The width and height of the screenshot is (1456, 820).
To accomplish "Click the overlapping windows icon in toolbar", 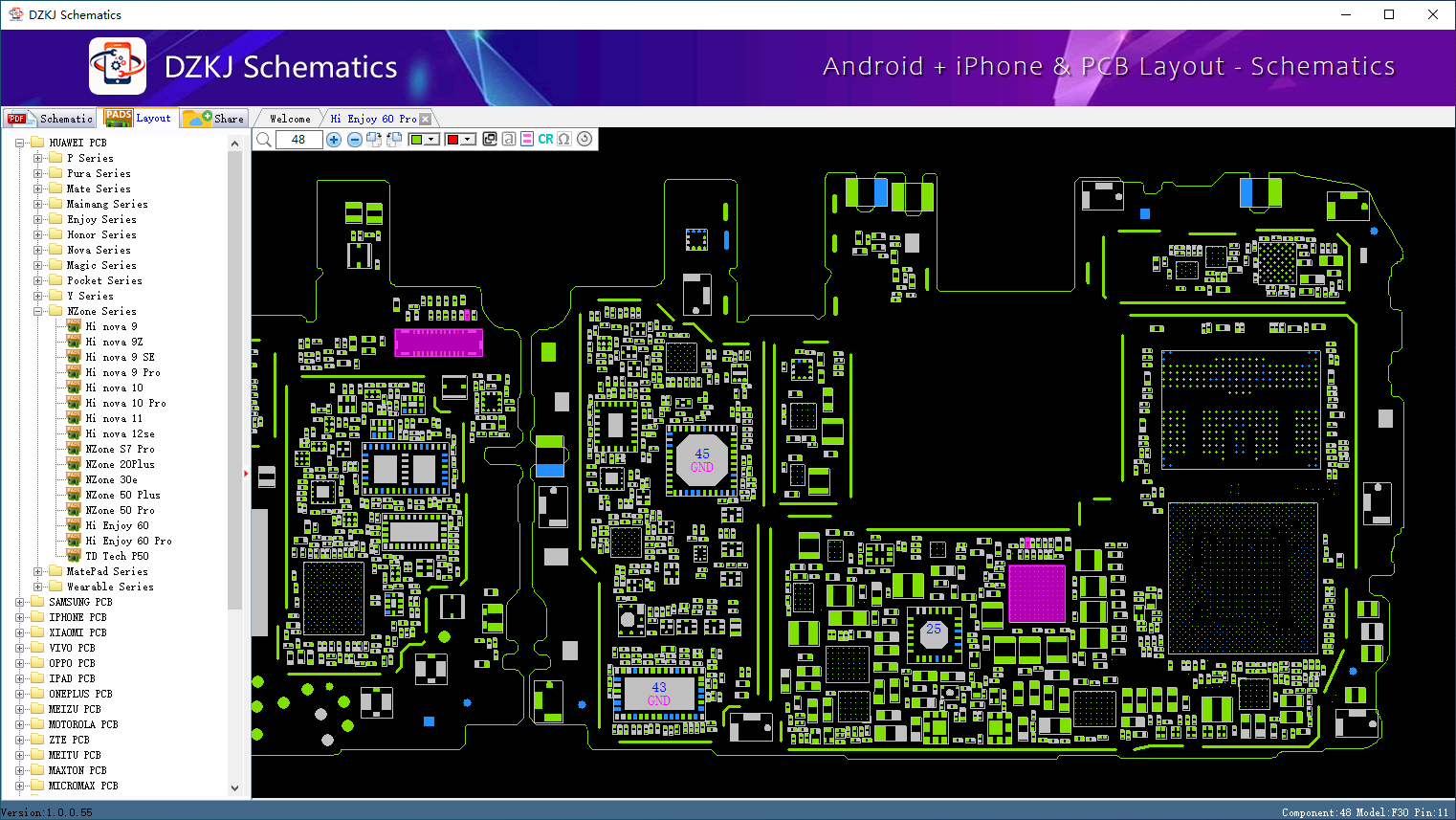I will 490,139.
